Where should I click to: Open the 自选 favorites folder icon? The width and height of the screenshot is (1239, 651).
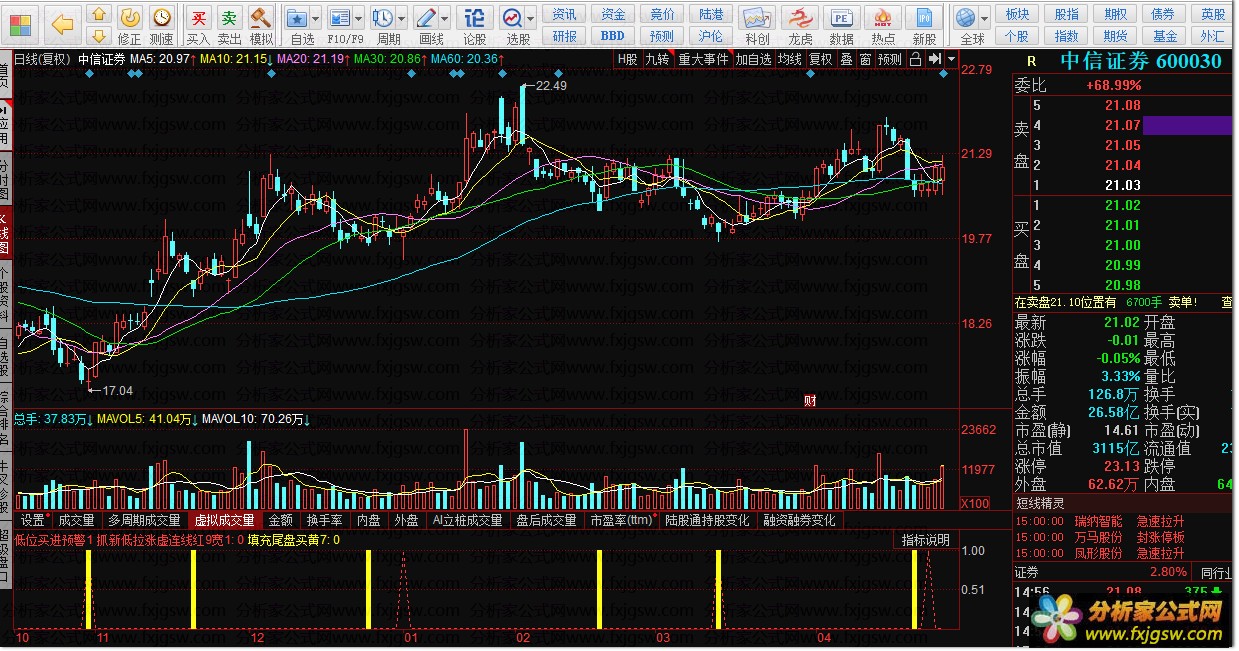(298, 24)
